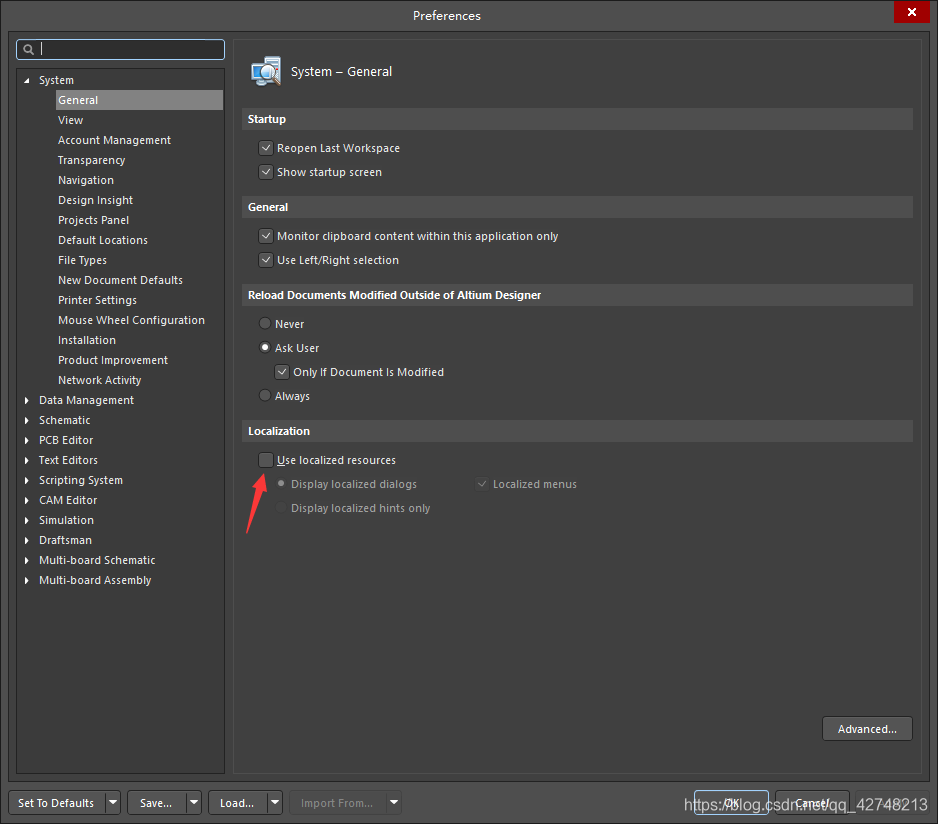Expand the Data Management tree node
Viewport: 938px width, 824px height.
pyautogui.click(x=28, y=400)
